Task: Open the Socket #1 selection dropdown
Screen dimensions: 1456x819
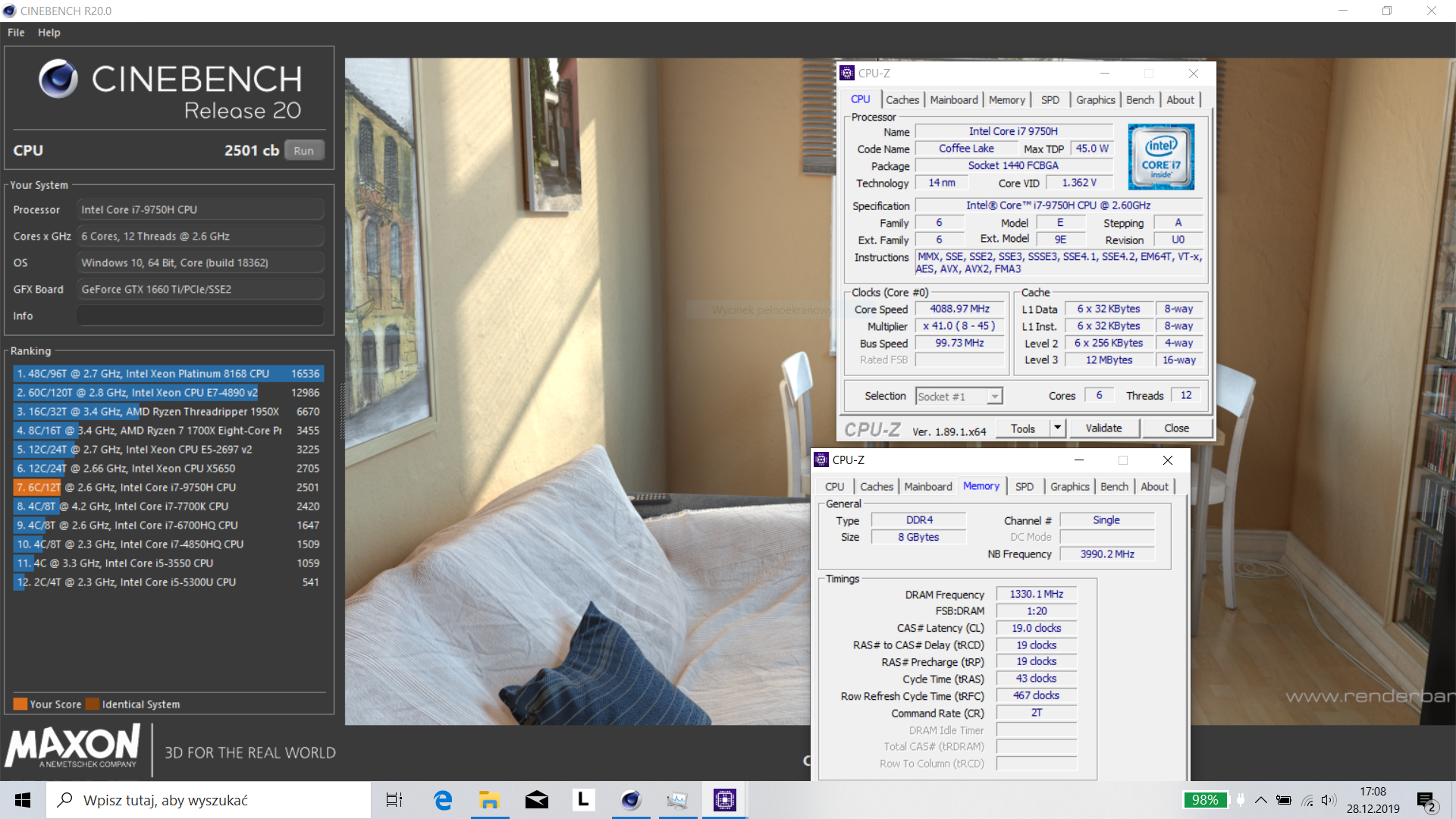Action: pyautogui.click(x=959, y=397)
